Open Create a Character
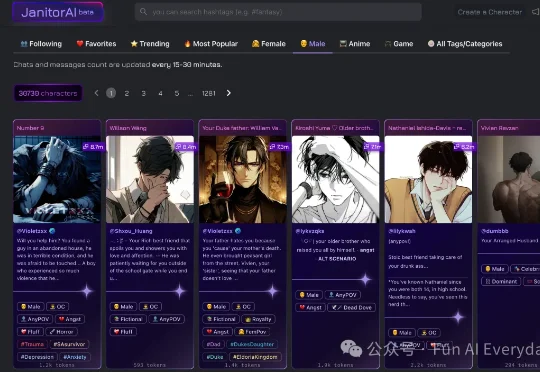Viewport: 540px width, 372px height. tap(489, 12)
